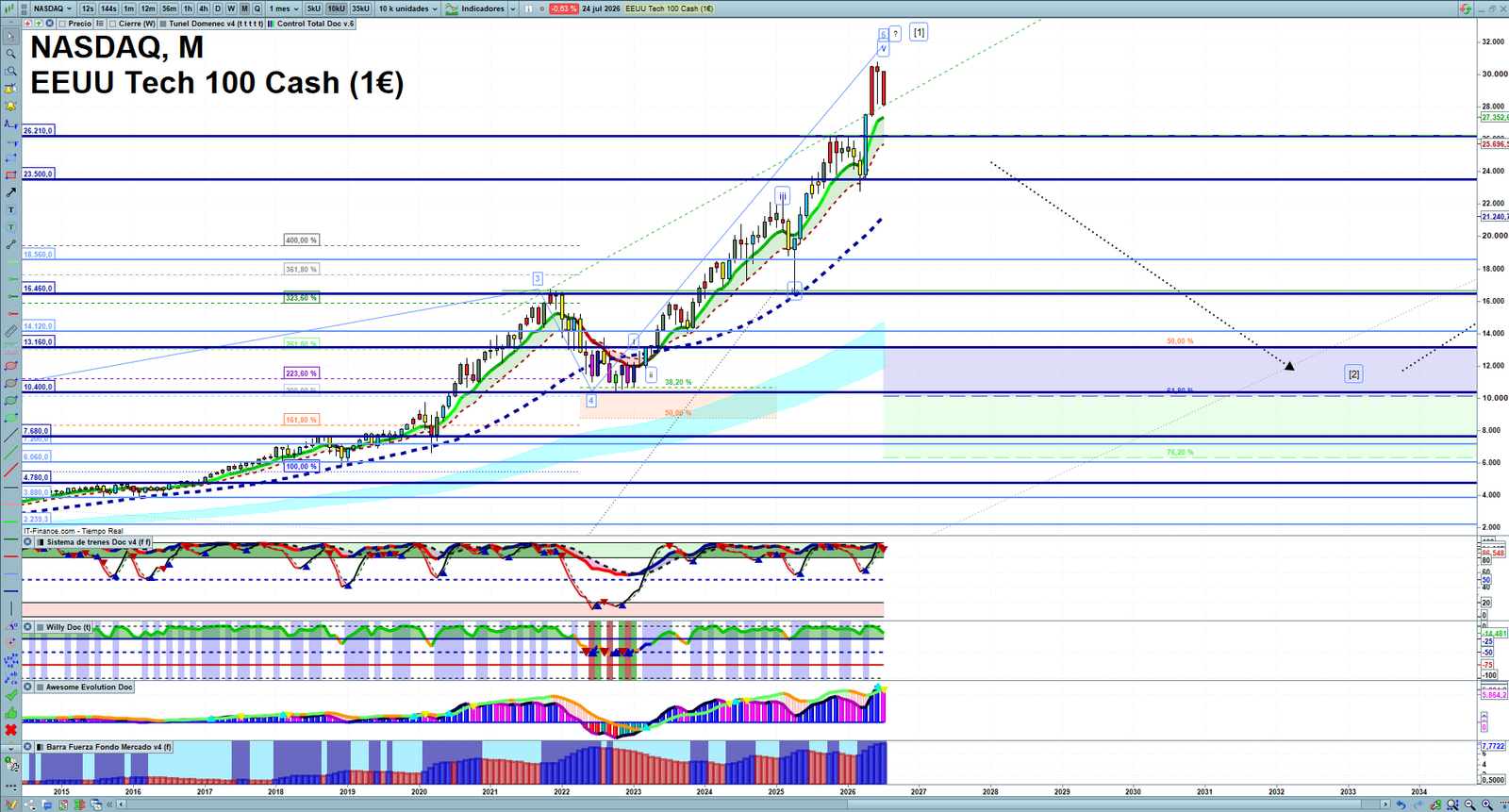Select the 1m timeframe button

tap(129, 8)
